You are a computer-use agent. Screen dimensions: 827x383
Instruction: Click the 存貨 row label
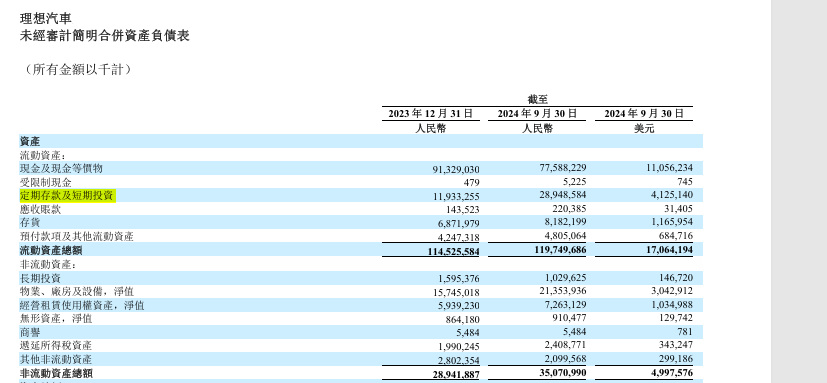[30, 223]
